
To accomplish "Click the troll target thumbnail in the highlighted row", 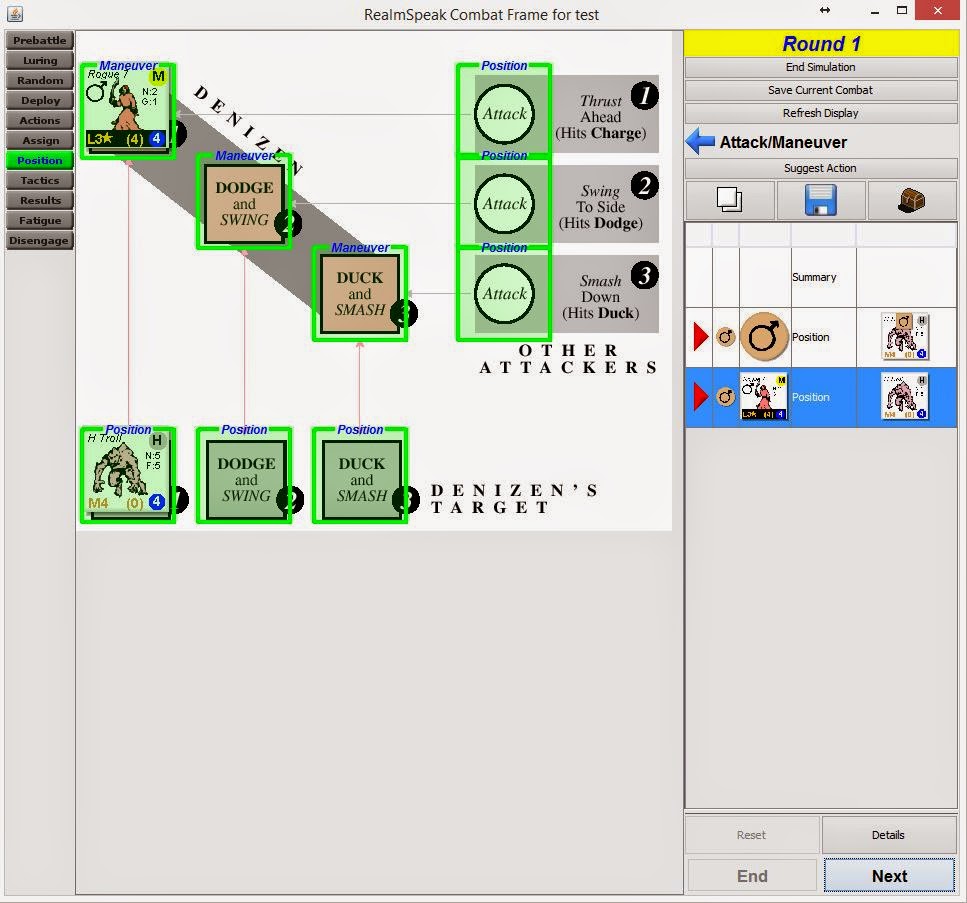I will point(905,397).
